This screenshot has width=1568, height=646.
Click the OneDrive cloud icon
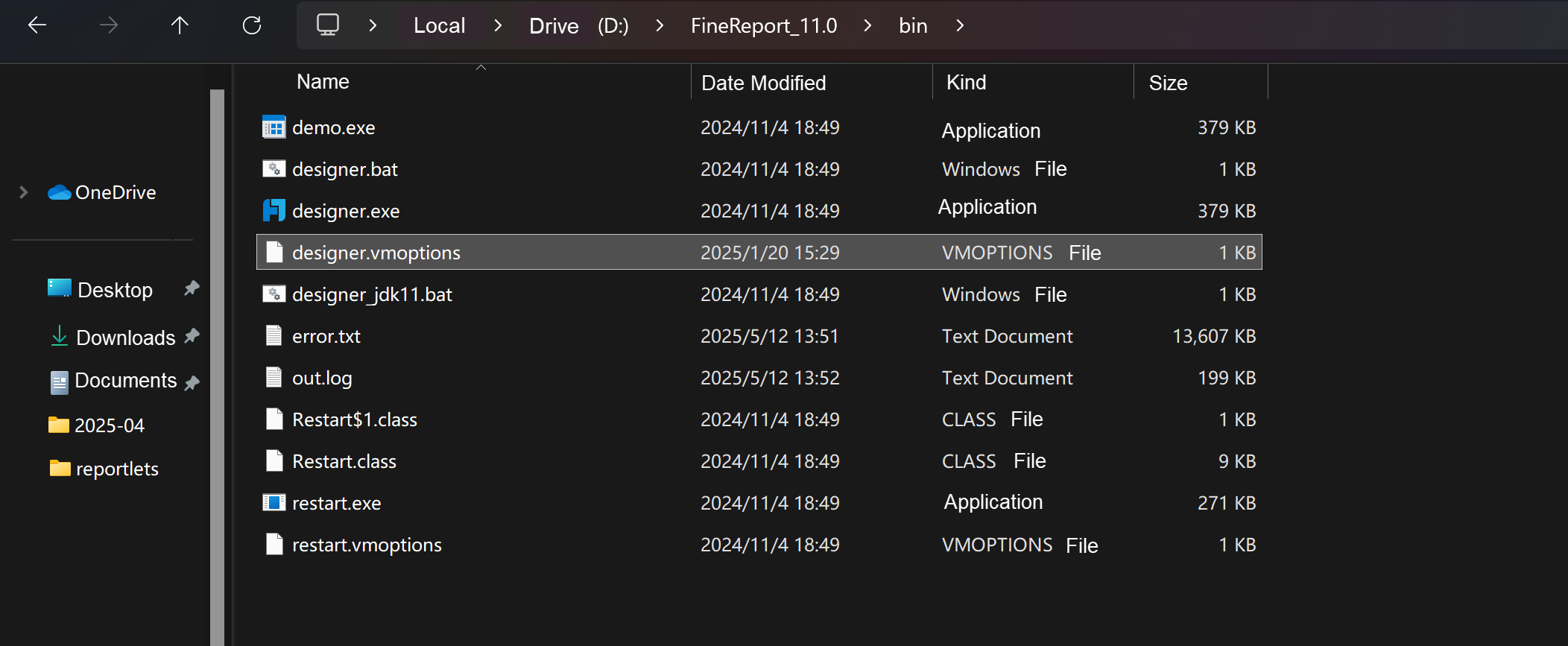(60, 192)
